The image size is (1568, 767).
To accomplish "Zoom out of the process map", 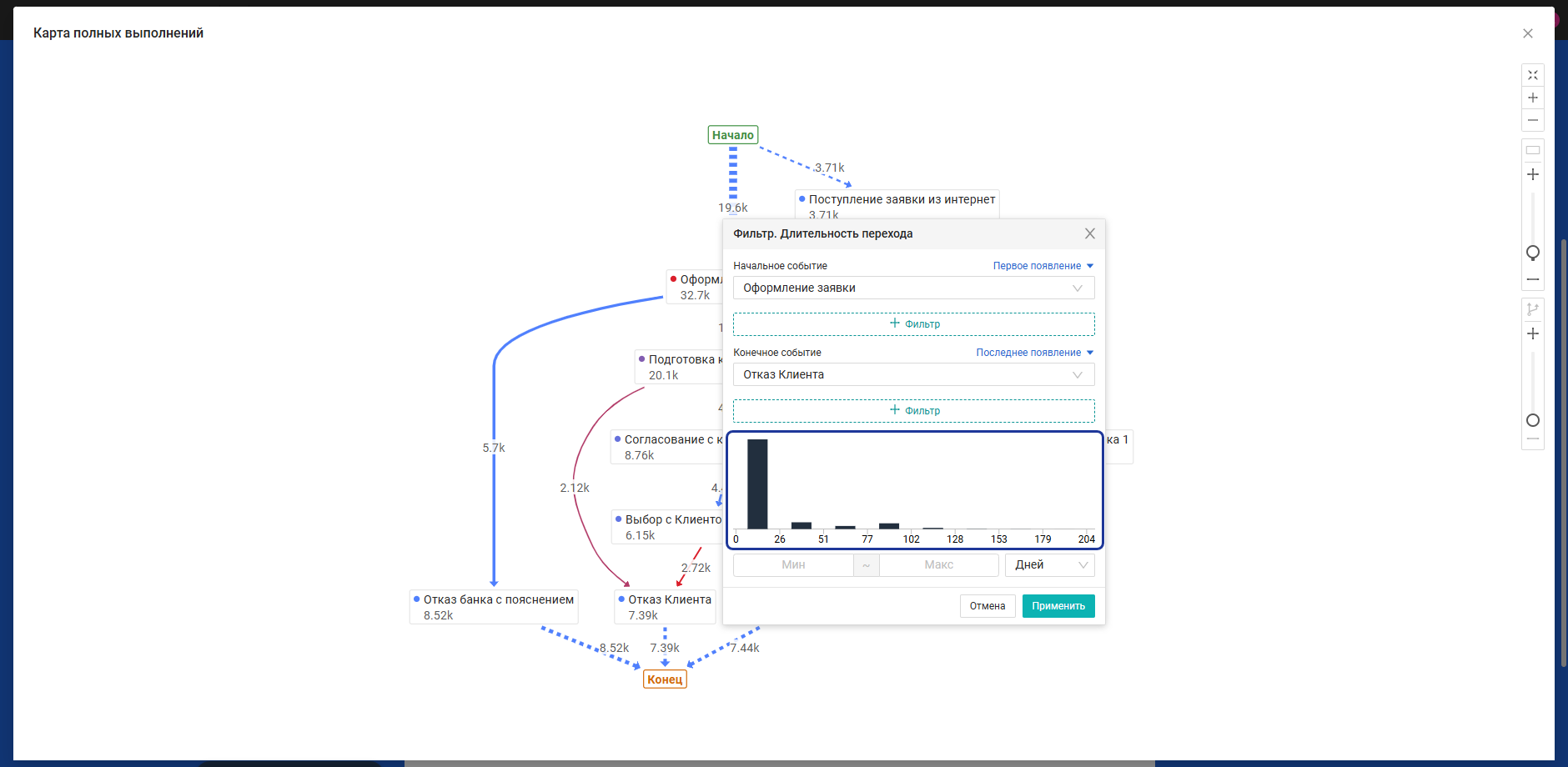I will [1533, 120].
